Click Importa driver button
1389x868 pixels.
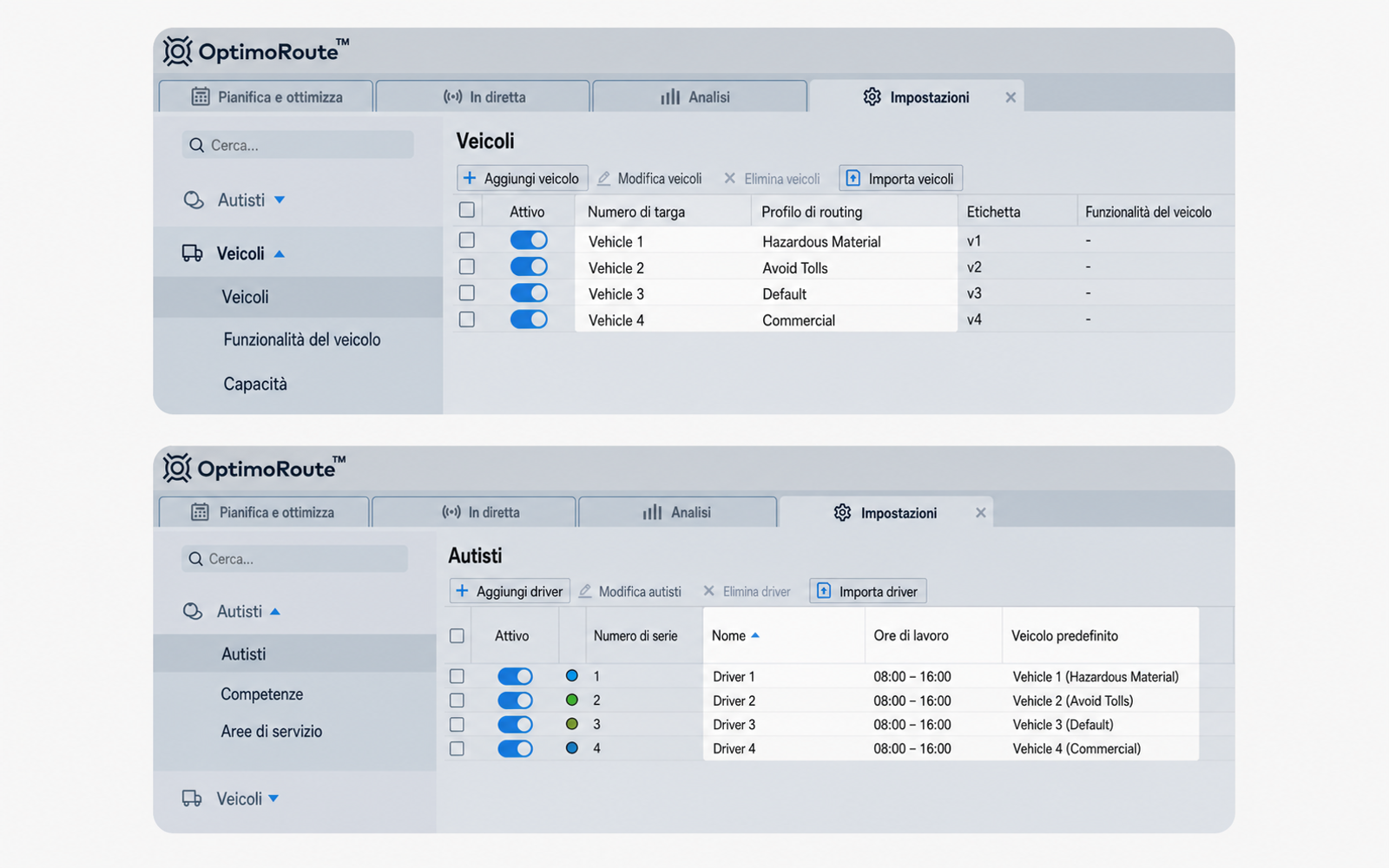click(868, 591)
